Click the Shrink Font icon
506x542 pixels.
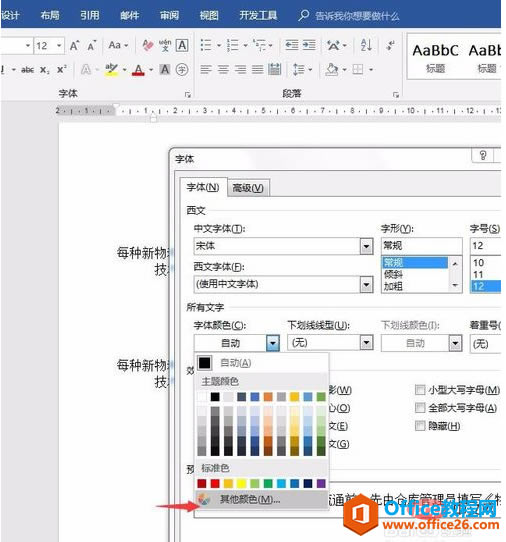tap(92, 46)
